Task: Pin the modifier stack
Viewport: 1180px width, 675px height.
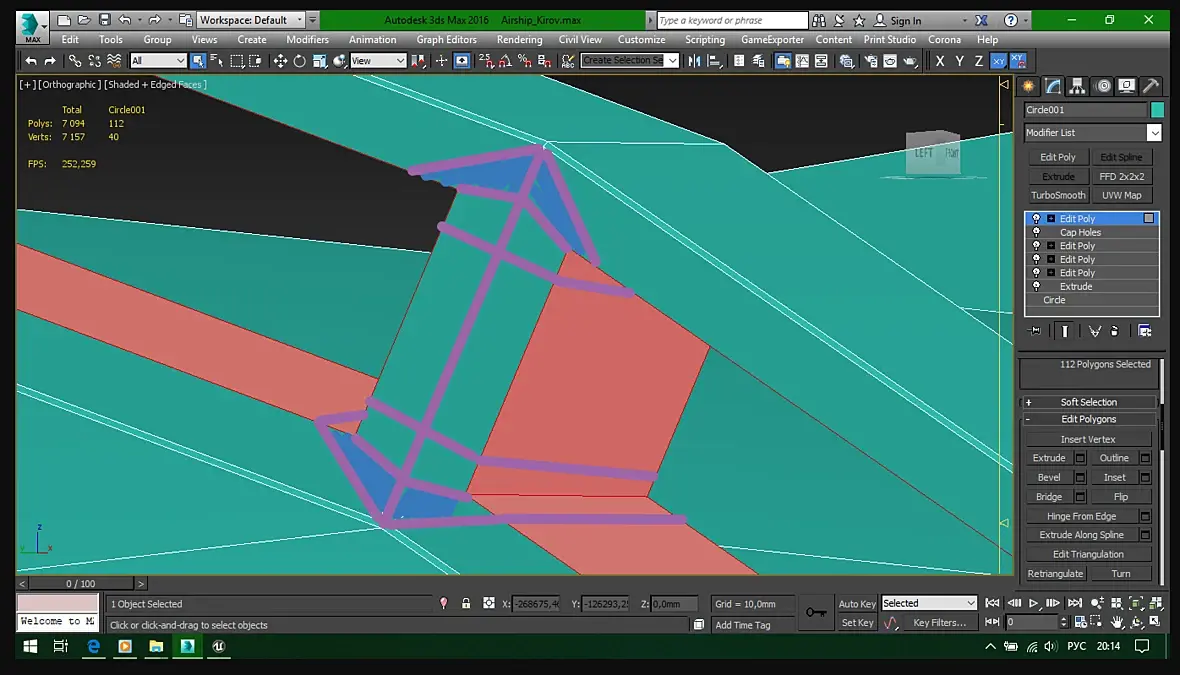Action: coord(1035,331)
